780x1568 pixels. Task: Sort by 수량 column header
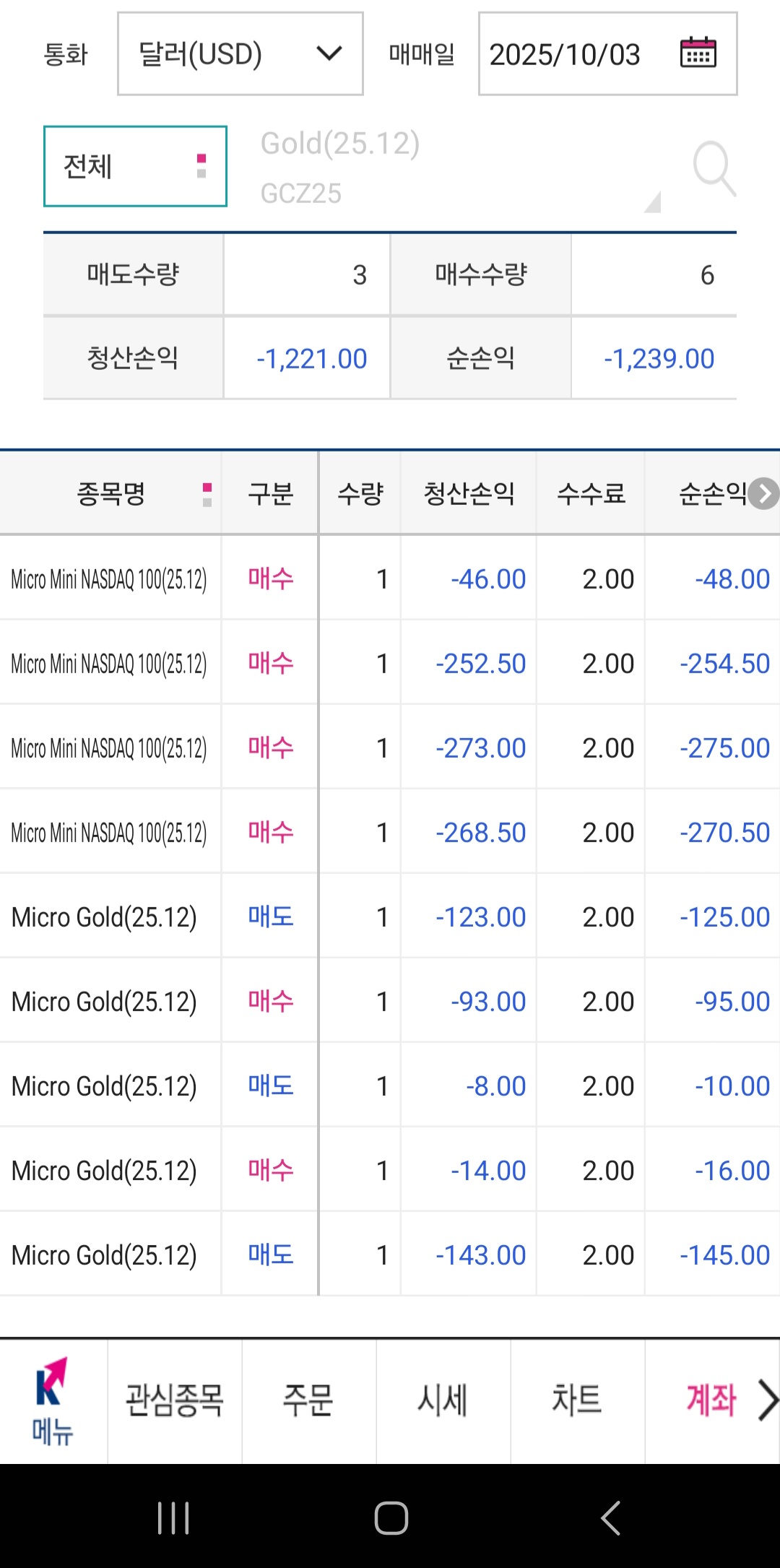click(360, 494)
